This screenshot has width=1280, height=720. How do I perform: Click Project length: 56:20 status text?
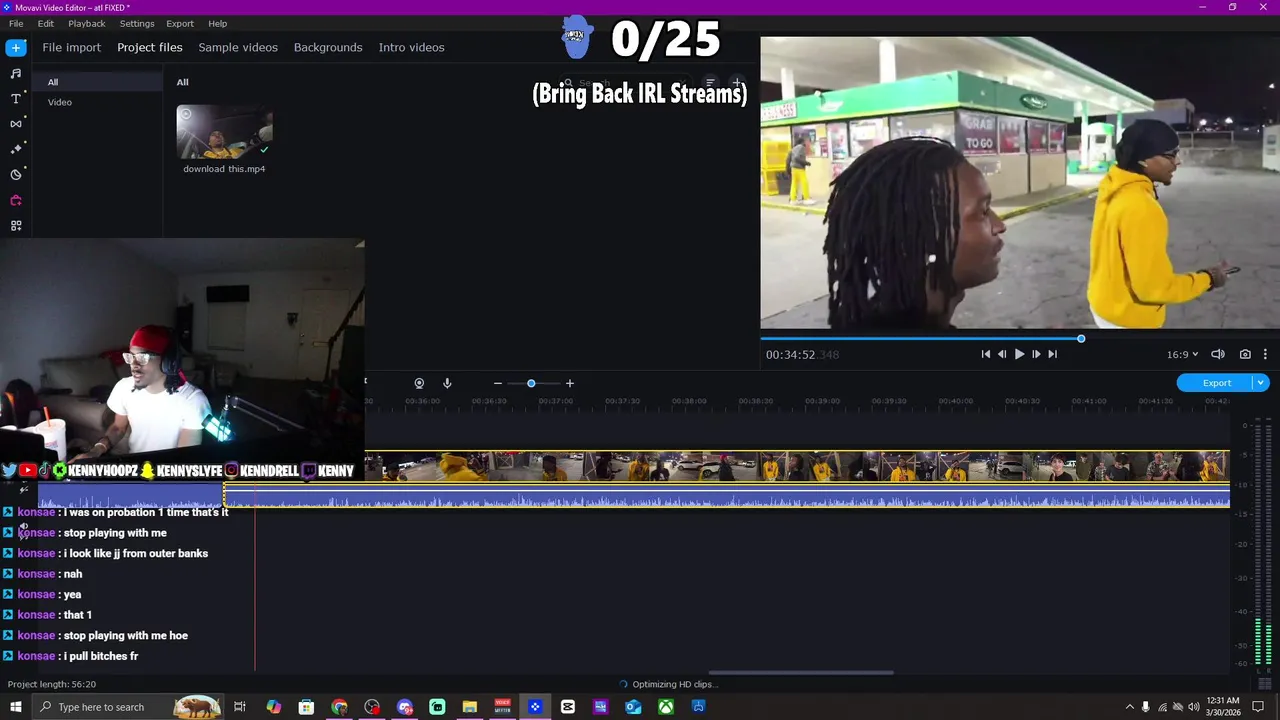tap(52, 684)
